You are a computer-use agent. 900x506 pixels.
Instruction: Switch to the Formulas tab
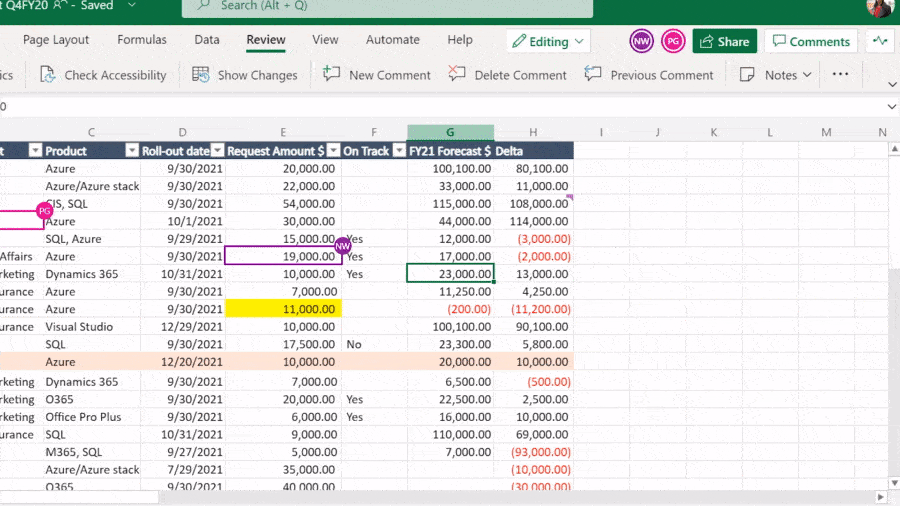coord(142,40)
